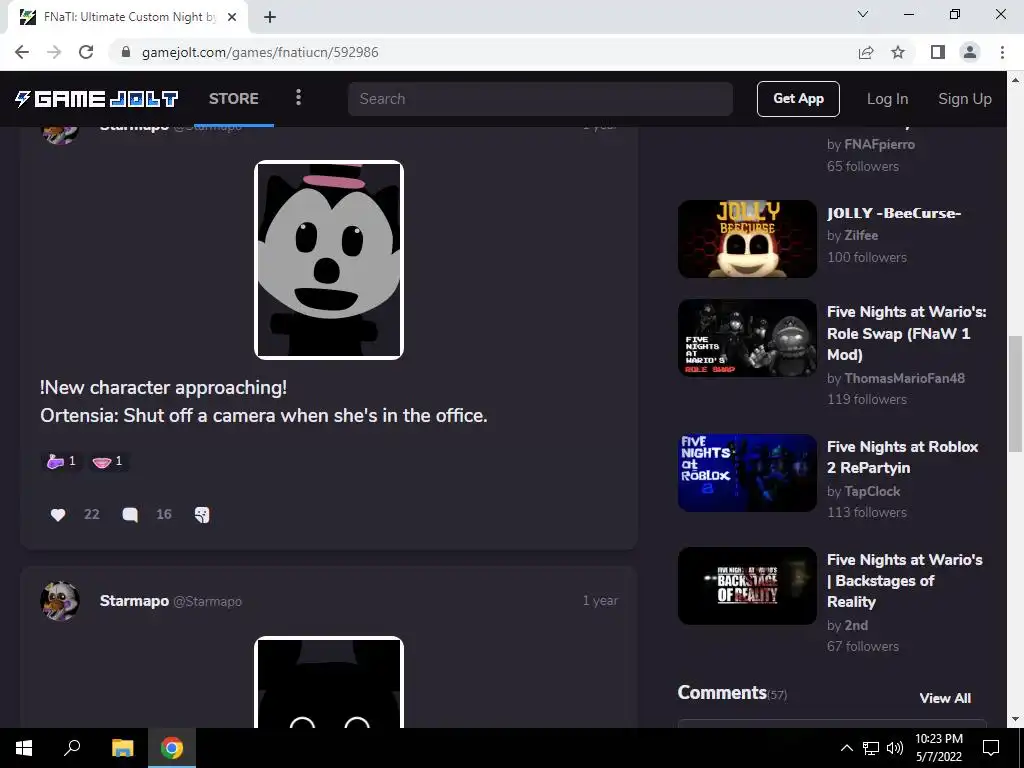The image size is (1024, 768).
Task: Focus the Game Jolt search field
Action: [x=540, y=99]
